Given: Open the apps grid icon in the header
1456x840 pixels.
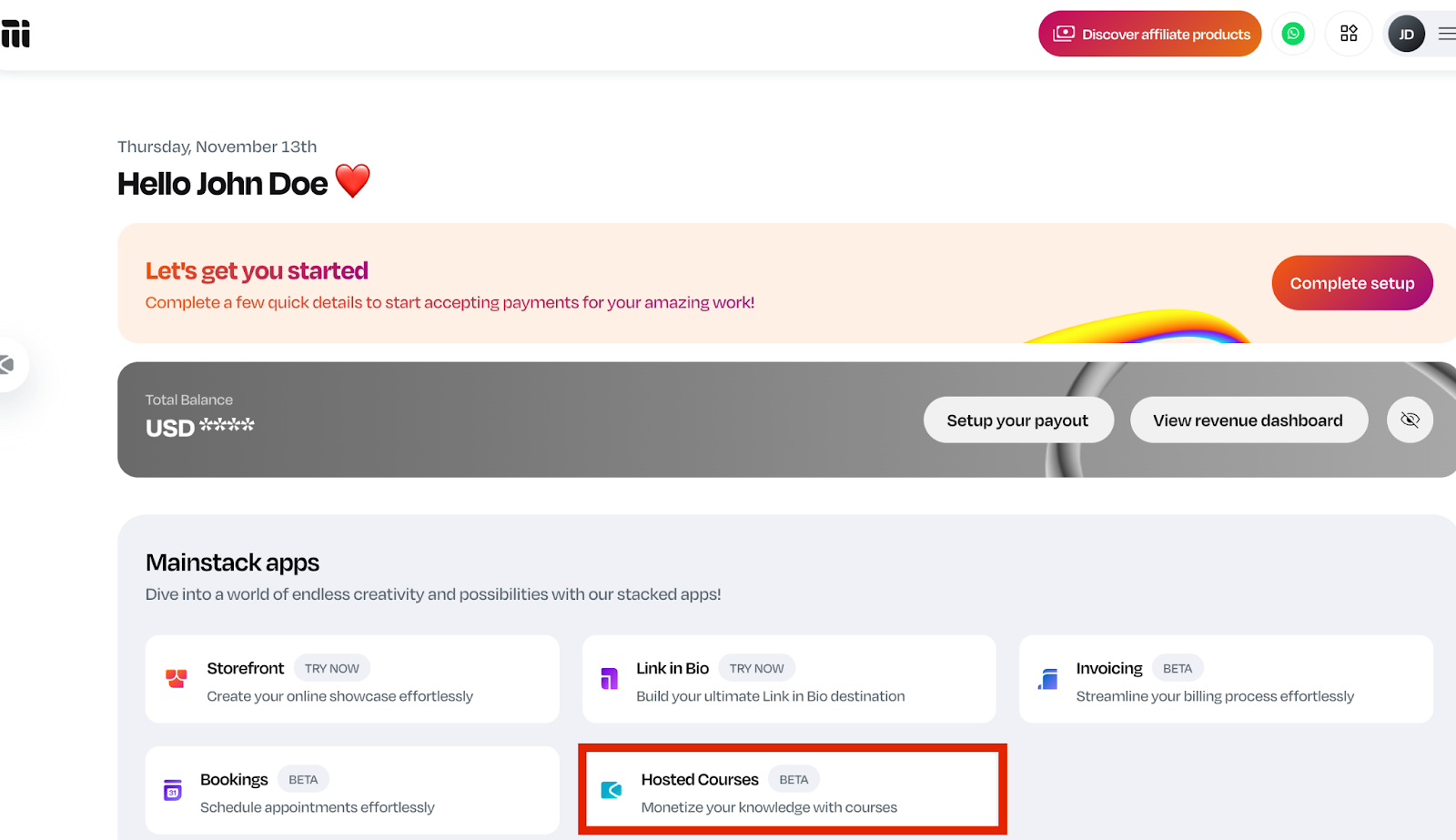Looking at the screenshot, I should [1349, 33].
